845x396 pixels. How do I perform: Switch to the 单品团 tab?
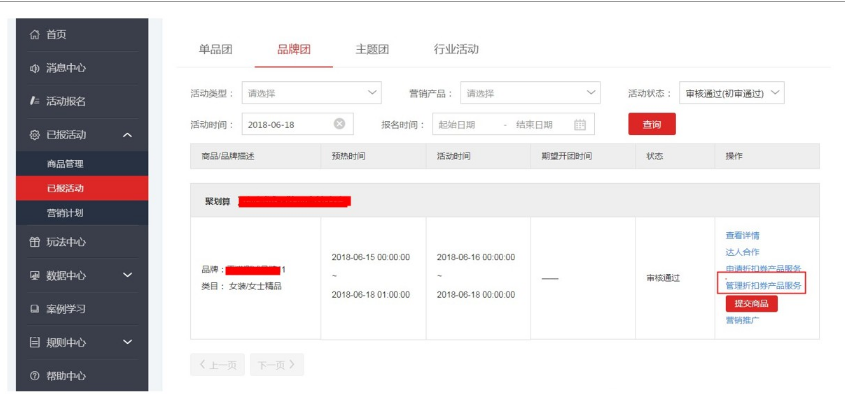pos(216,50)
